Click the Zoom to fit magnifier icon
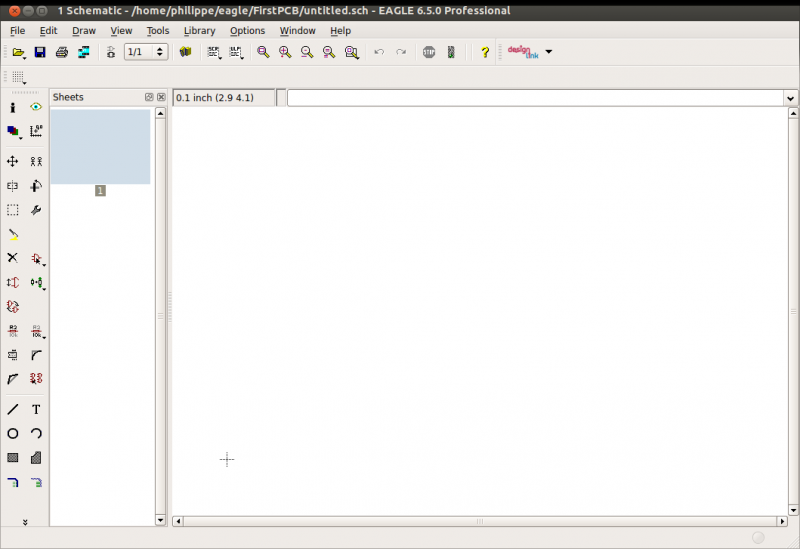Screen dimensions: 800x549 (263, 52)
